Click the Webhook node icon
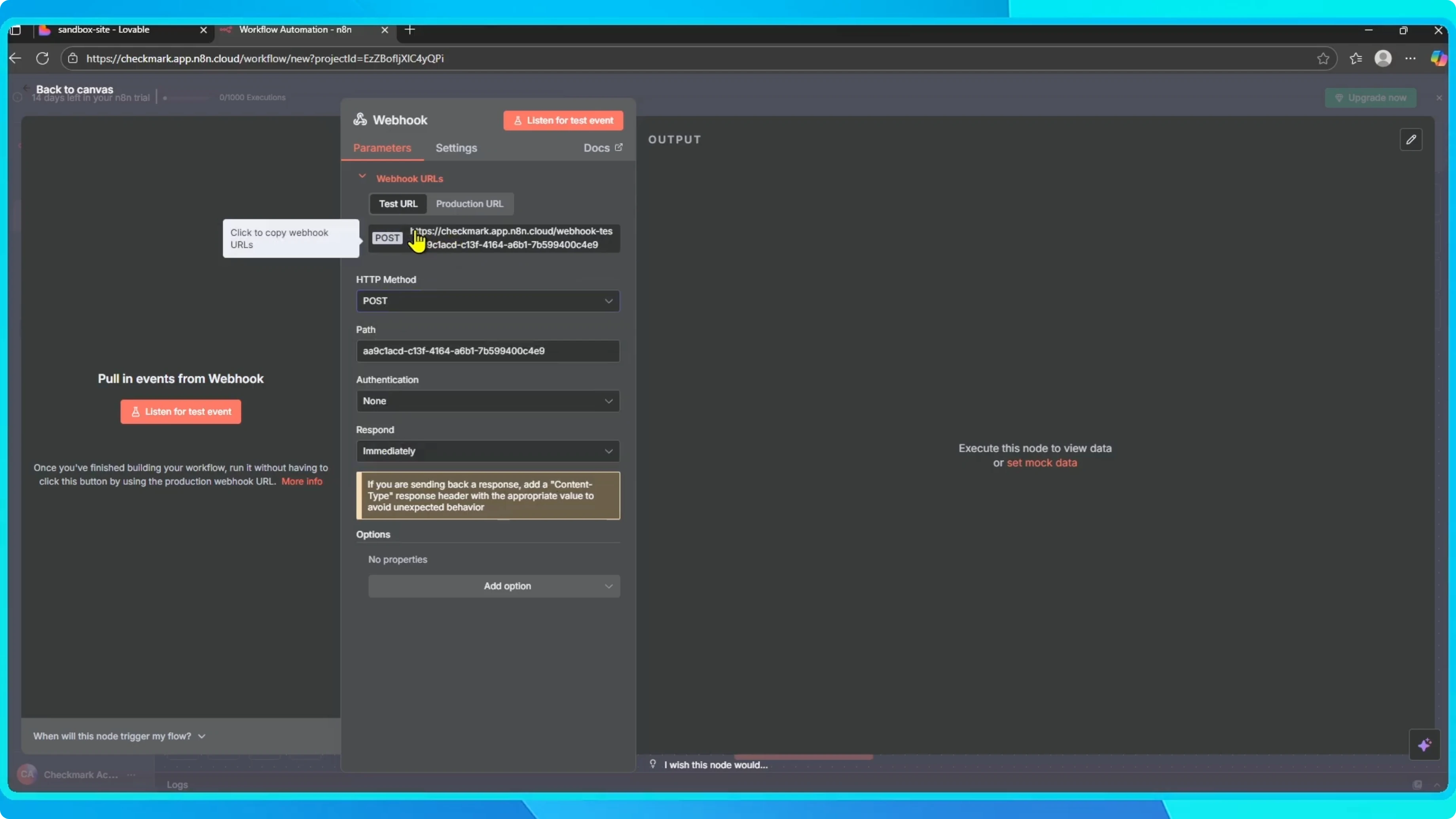This screenshot has width=1456, height=819. click(x=360, y=119)
